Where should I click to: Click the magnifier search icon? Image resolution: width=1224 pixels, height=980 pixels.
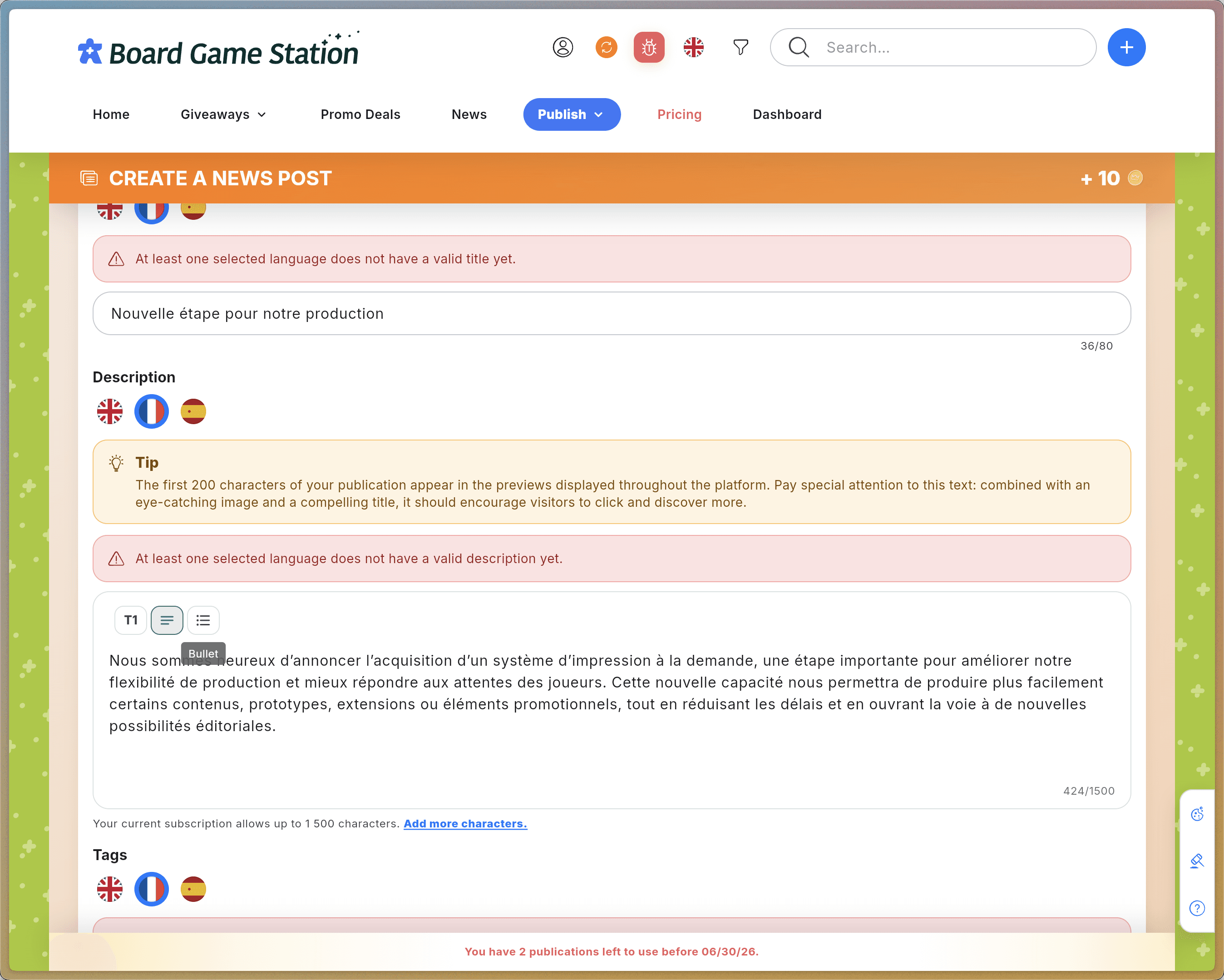[x=799, y=47]
